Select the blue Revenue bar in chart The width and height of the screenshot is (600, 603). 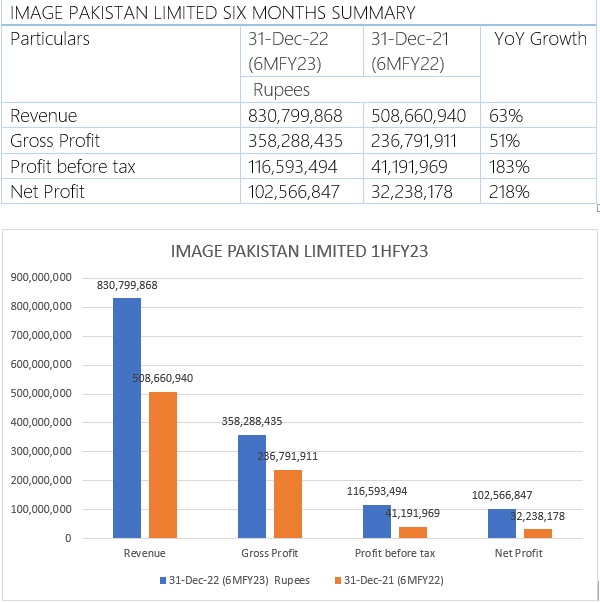coord(127,418)
